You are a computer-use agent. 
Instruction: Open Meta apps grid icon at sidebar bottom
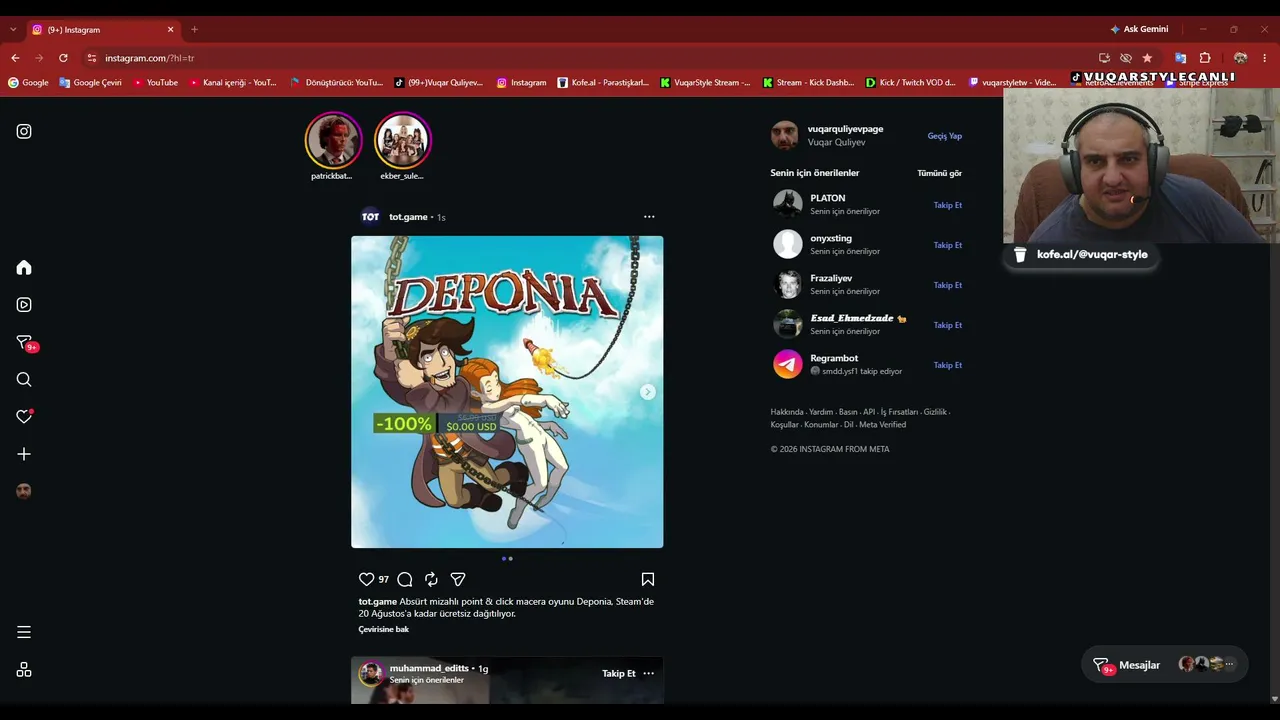[24, 670]
